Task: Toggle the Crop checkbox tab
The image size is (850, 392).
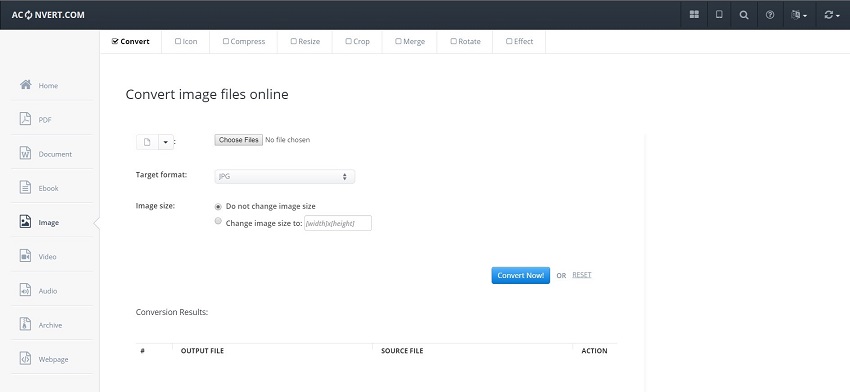Action: click(358, 41)
